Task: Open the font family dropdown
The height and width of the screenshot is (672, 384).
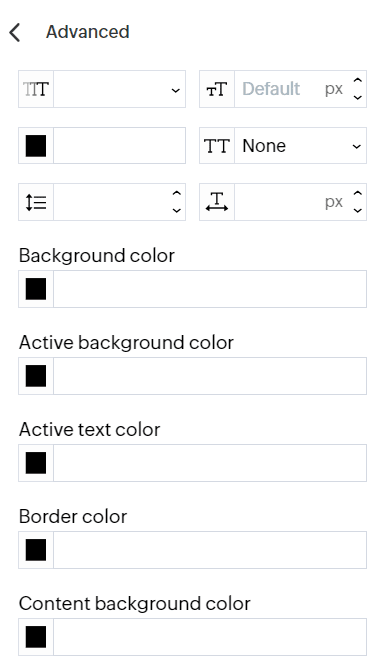Action: 120,89
